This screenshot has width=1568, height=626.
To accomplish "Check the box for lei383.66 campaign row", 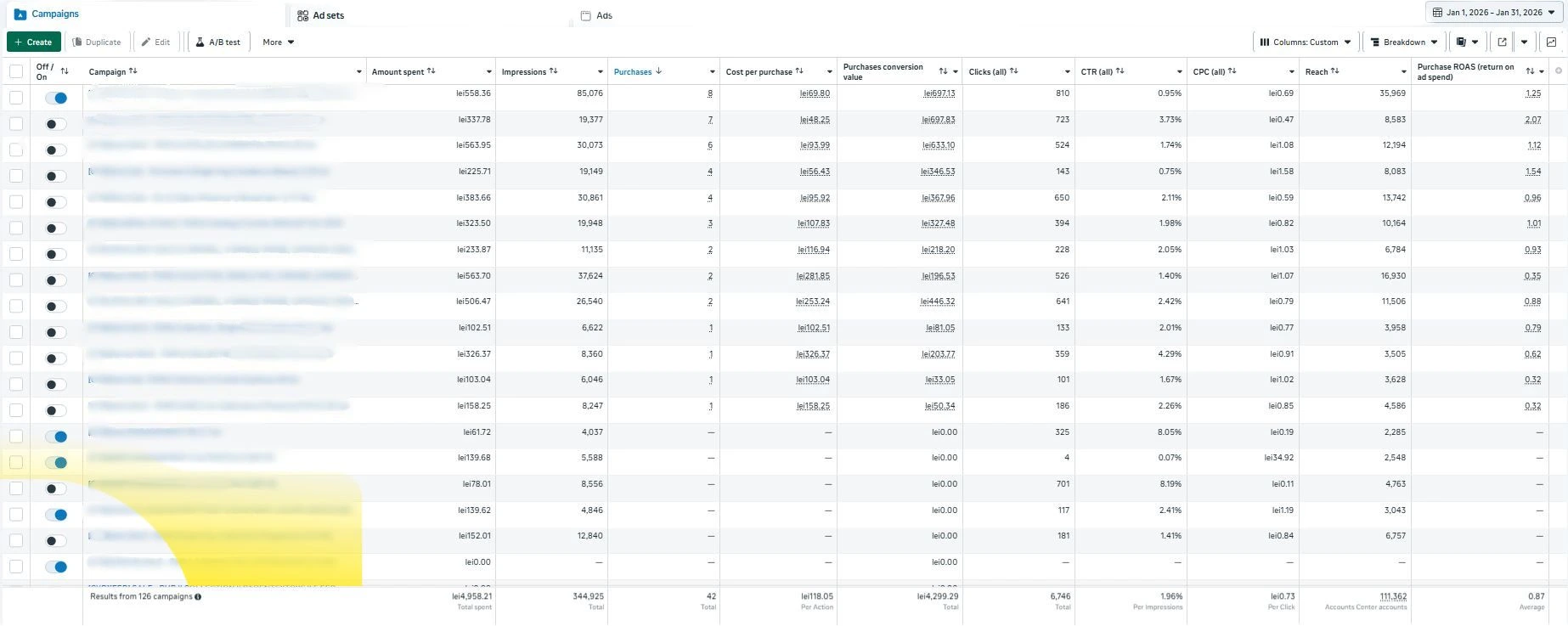I will [x=16, y=202].
